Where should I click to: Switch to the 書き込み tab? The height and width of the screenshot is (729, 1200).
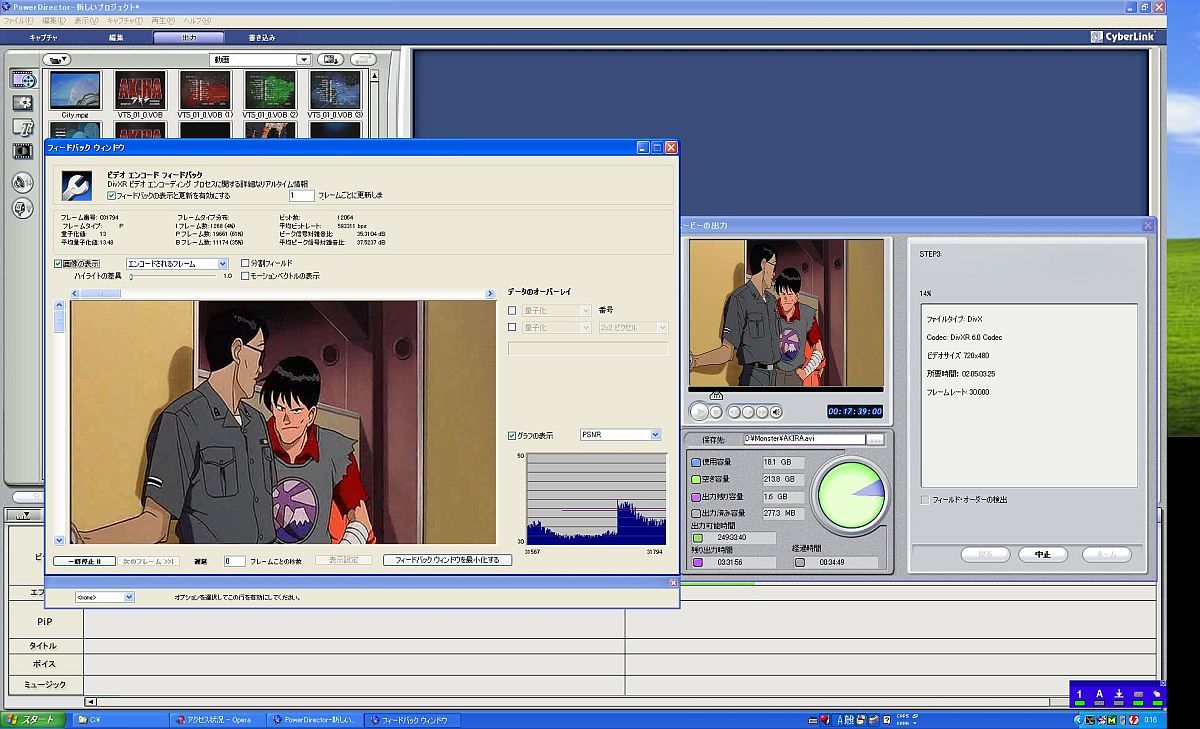click(x=261, y=38)
